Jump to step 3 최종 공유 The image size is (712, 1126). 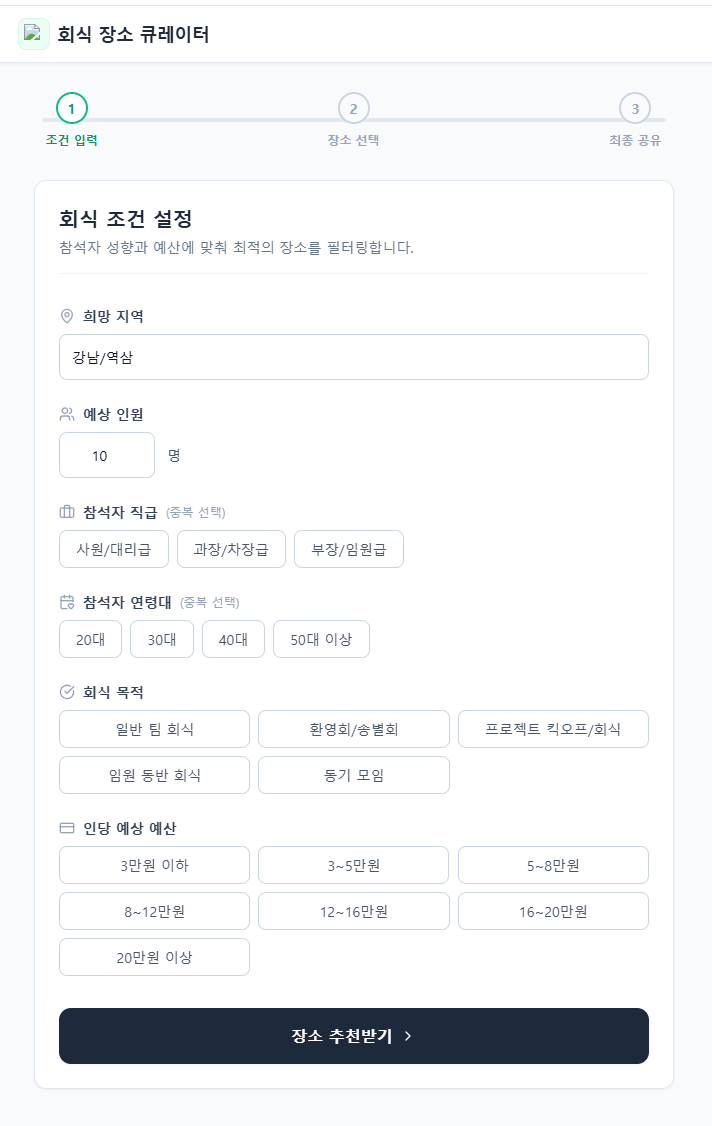coord(635,108)
